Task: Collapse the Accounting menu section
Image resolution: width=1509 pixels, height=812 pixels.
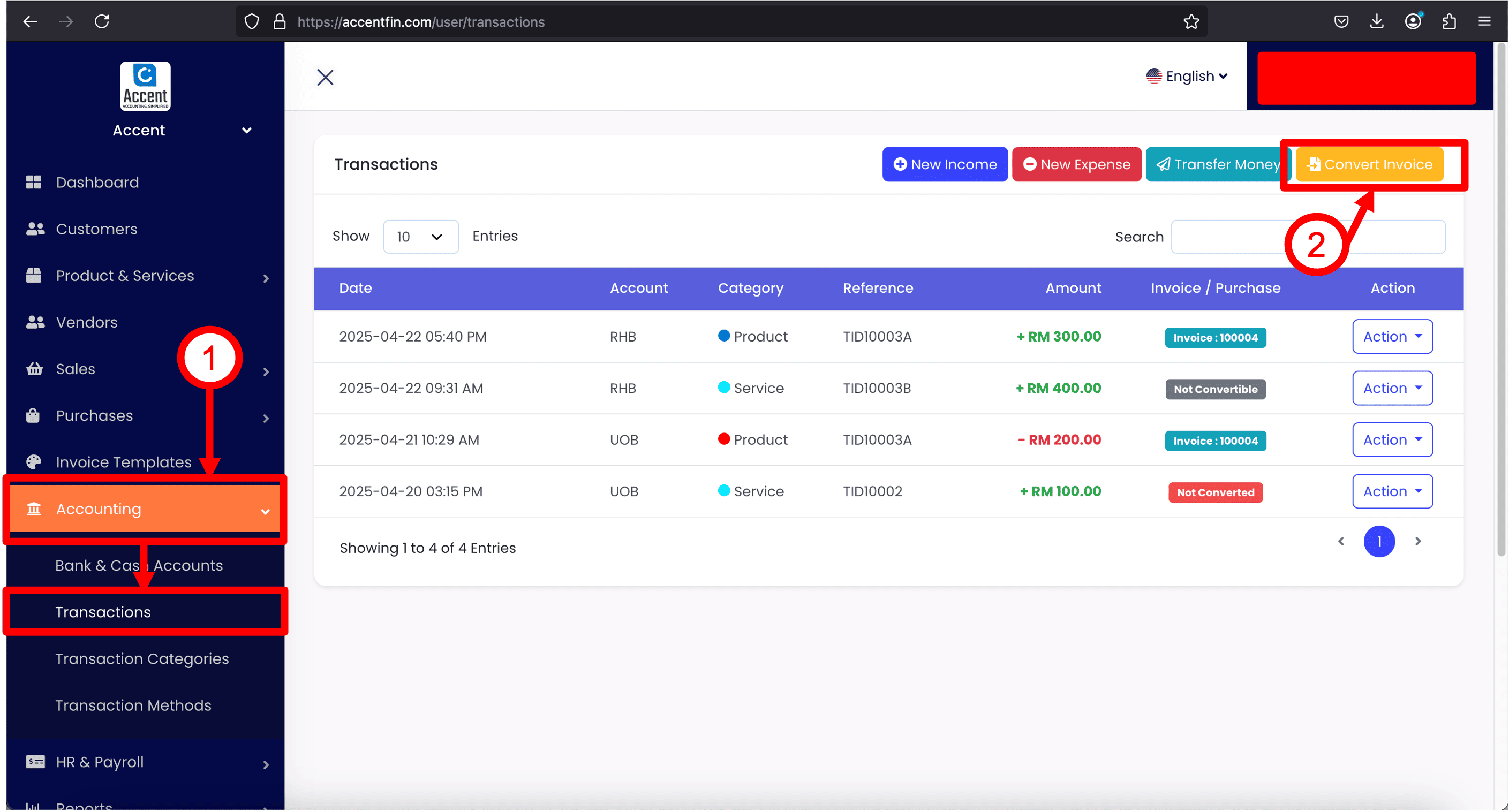Action: pos(265,511)
